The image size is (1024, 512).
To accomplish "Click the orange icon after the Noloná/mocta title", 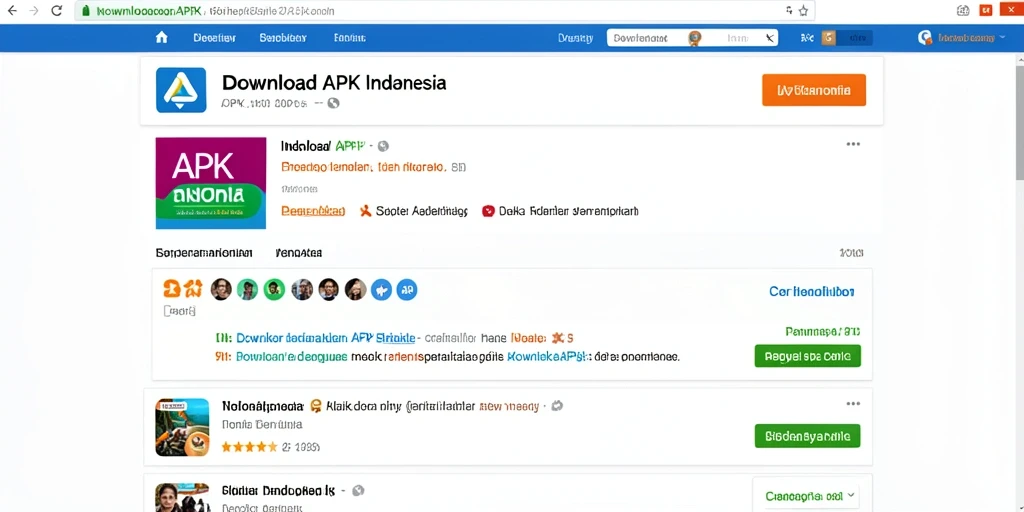I will [x=316, y=406].
